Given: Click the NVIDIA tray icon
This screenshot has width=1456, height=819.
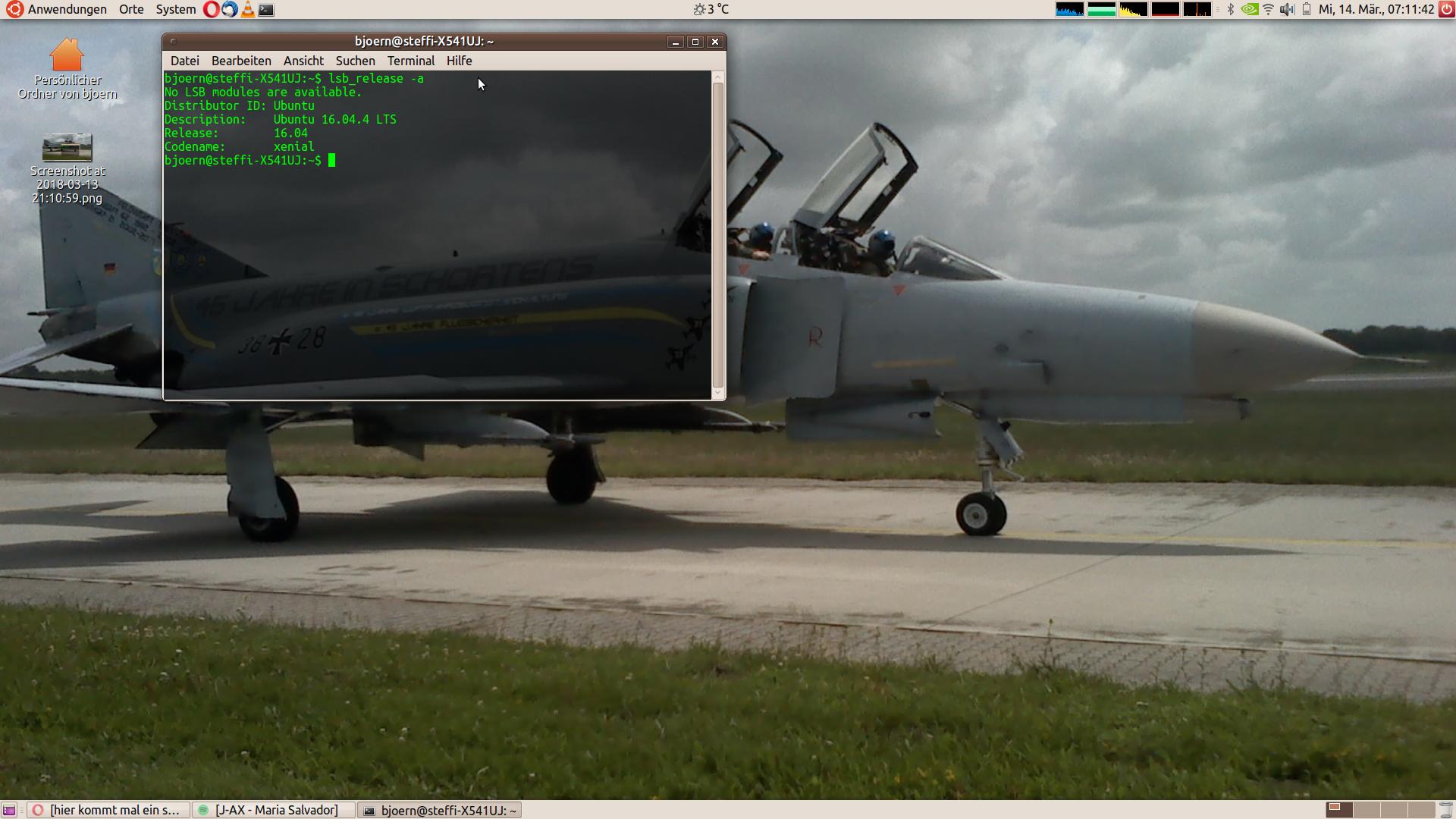Looking at the screenshot, I should click(1249, 10).
